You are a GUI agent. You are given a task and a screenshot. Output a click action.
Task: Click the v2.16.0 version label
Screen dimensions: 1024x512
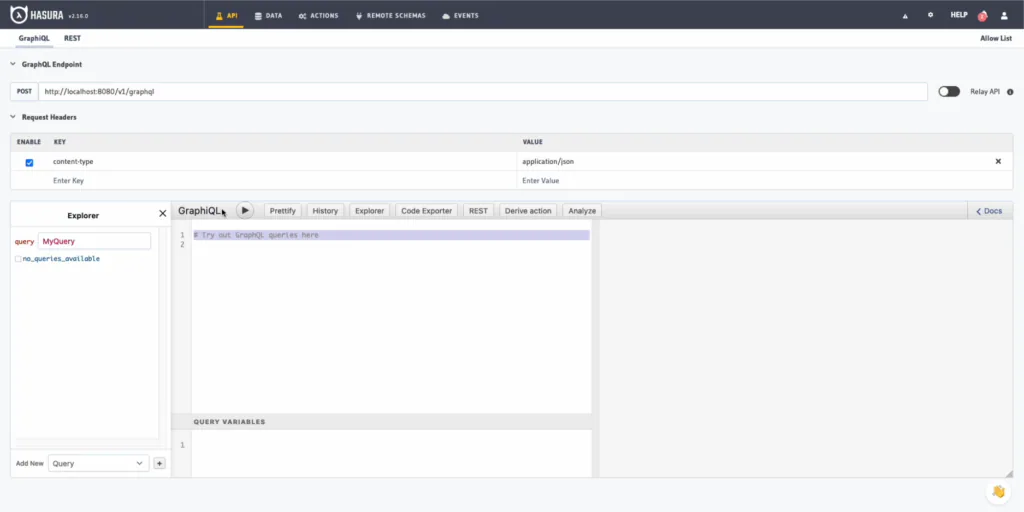tap(78, 16)
